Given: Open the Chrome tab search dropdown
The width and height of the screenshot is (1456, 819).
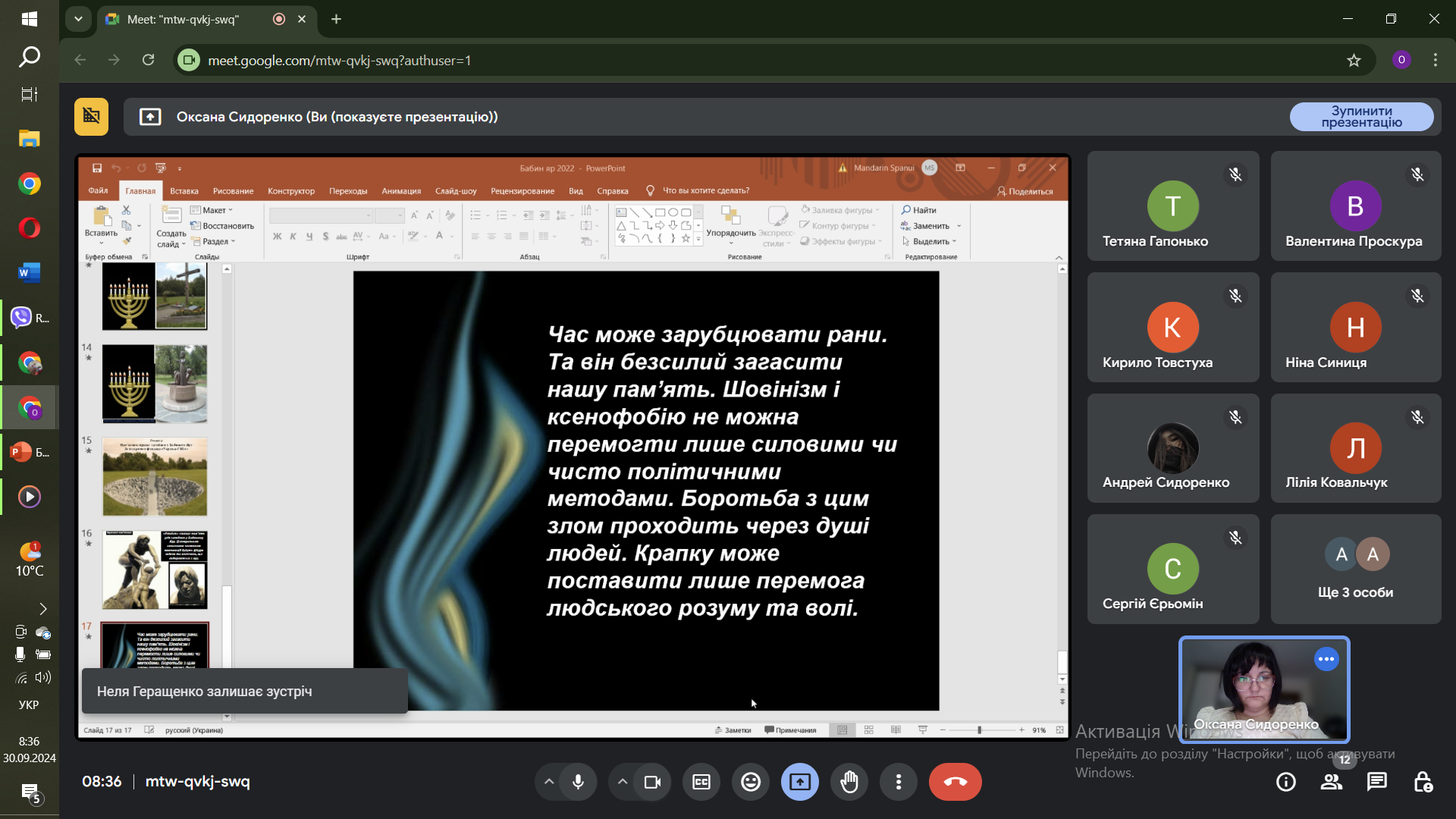Looking at the screenshot, I should coord(78,19).
